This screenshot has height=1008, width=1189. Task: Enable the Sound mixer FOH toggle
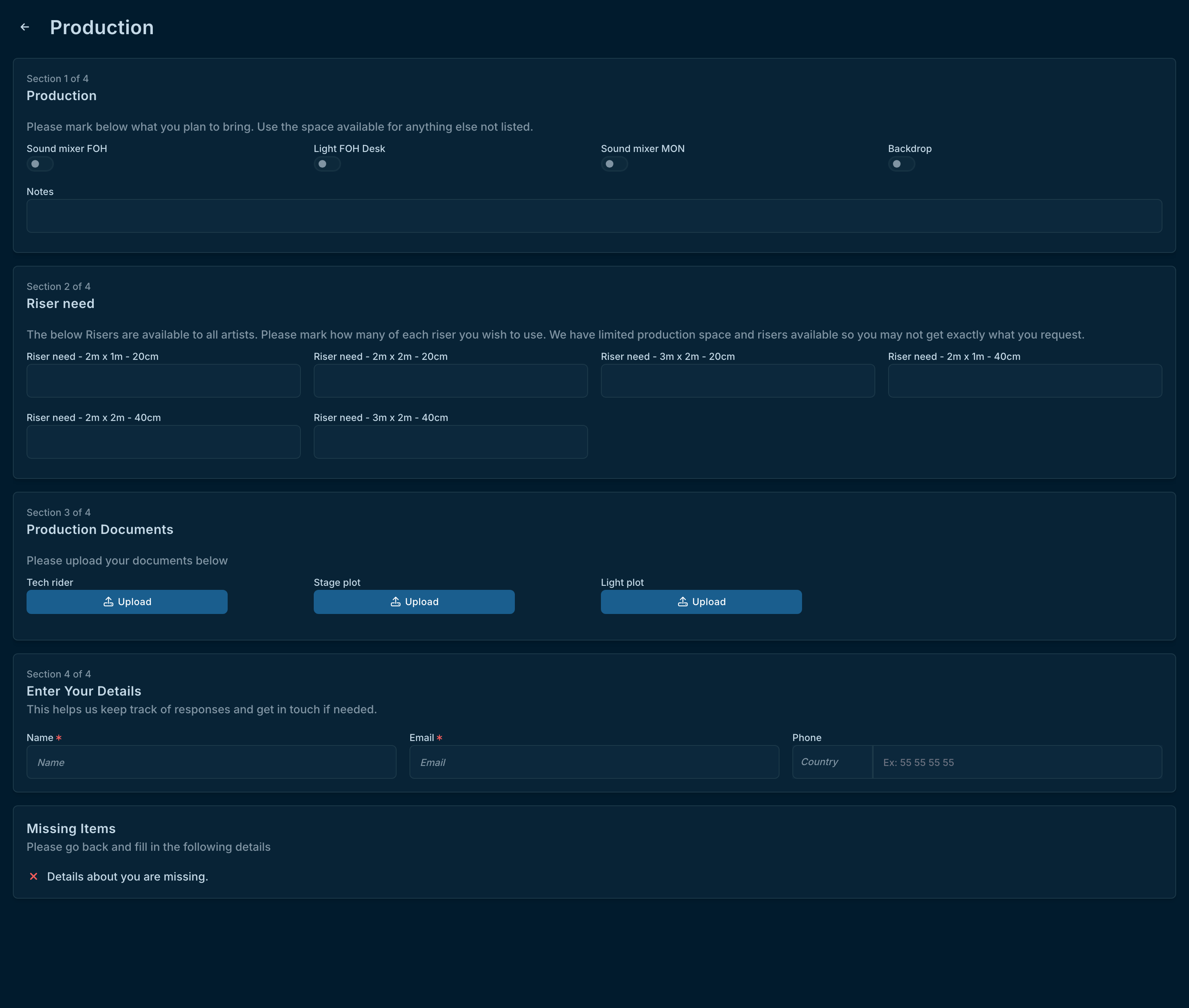point(40,164)
